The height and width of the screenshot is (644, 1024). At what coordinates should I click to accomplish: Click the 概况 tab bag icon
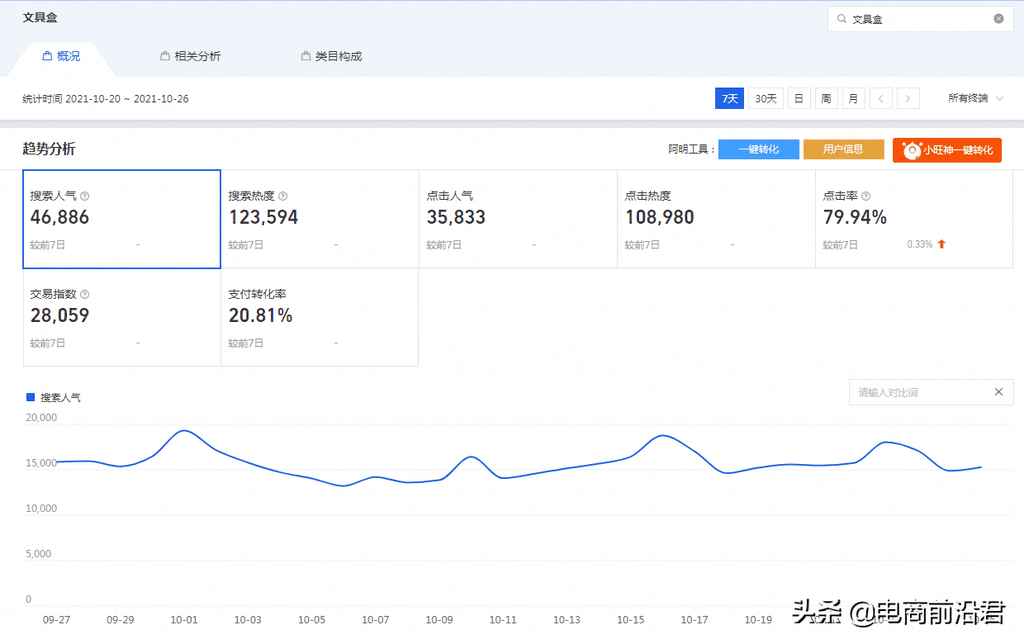tap(47, 56)
